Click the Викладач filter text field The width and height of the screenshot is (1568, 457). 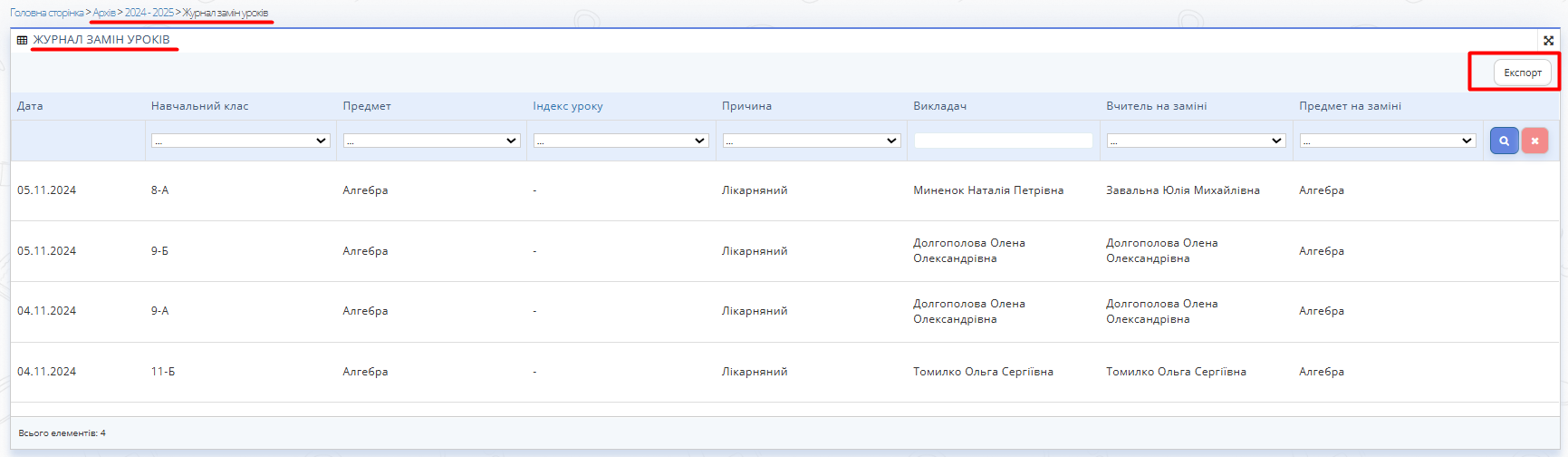1003,141
